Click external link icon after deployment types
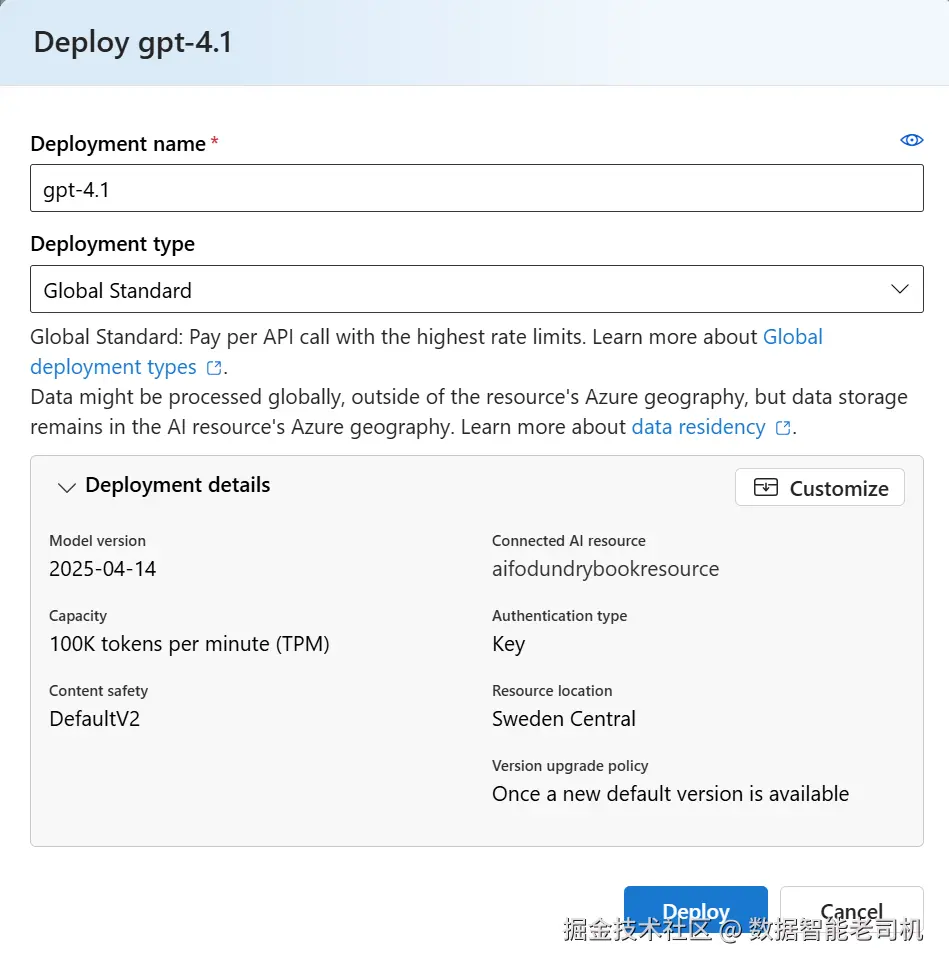 coord(214,368)
